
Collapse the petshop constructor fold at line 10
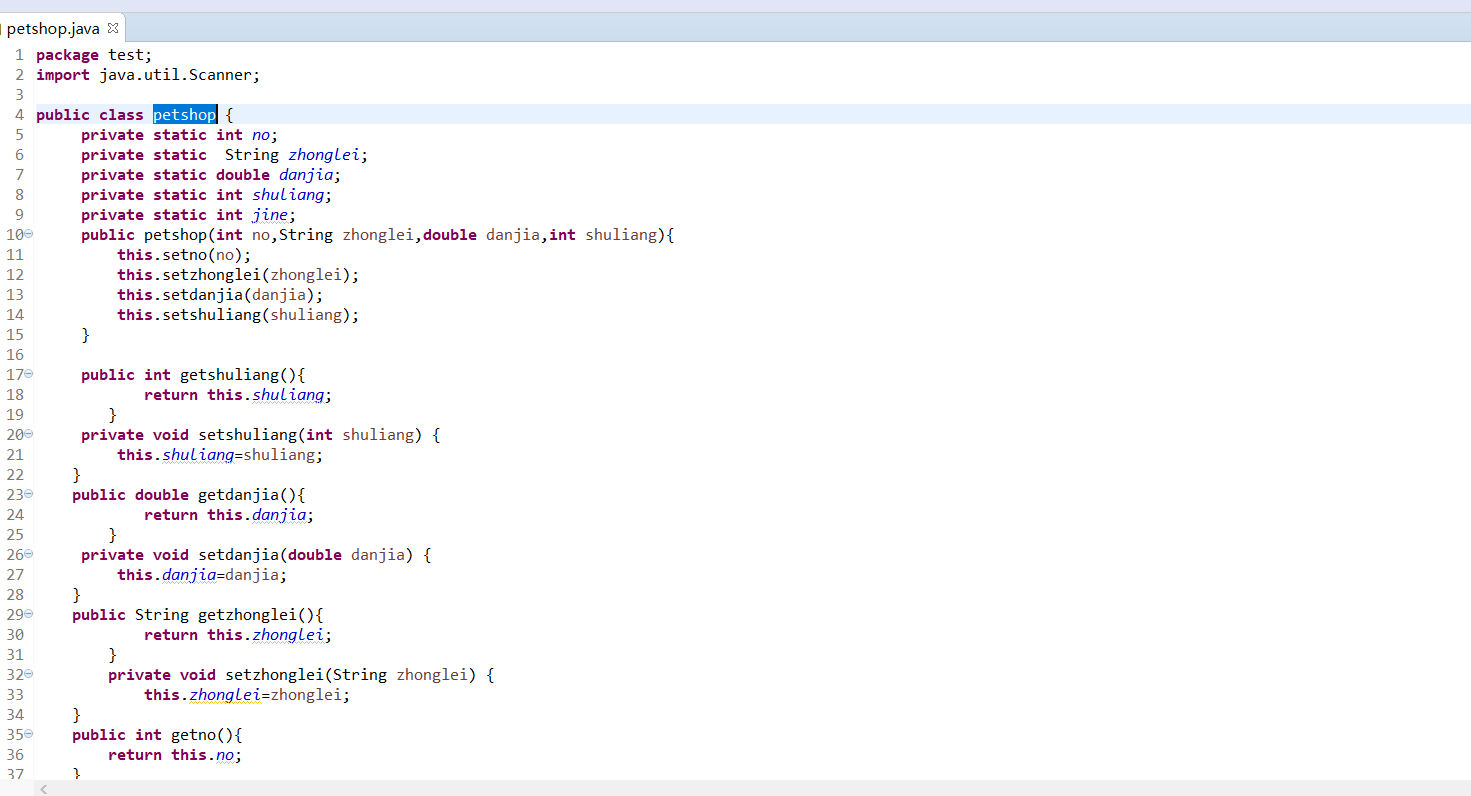28,234
